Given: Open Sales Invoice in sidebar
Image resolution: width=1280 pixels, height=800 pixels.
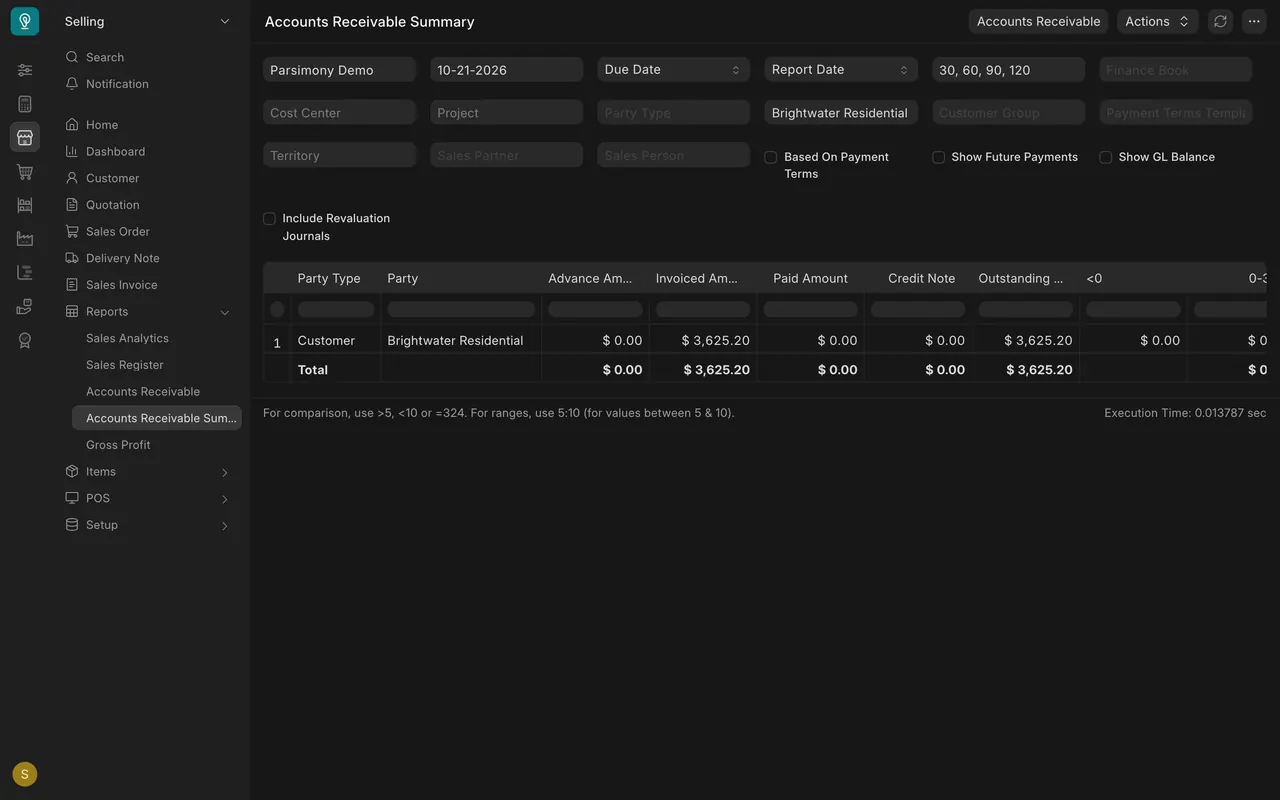Looking at the screenshot, I should coord(121,285).
